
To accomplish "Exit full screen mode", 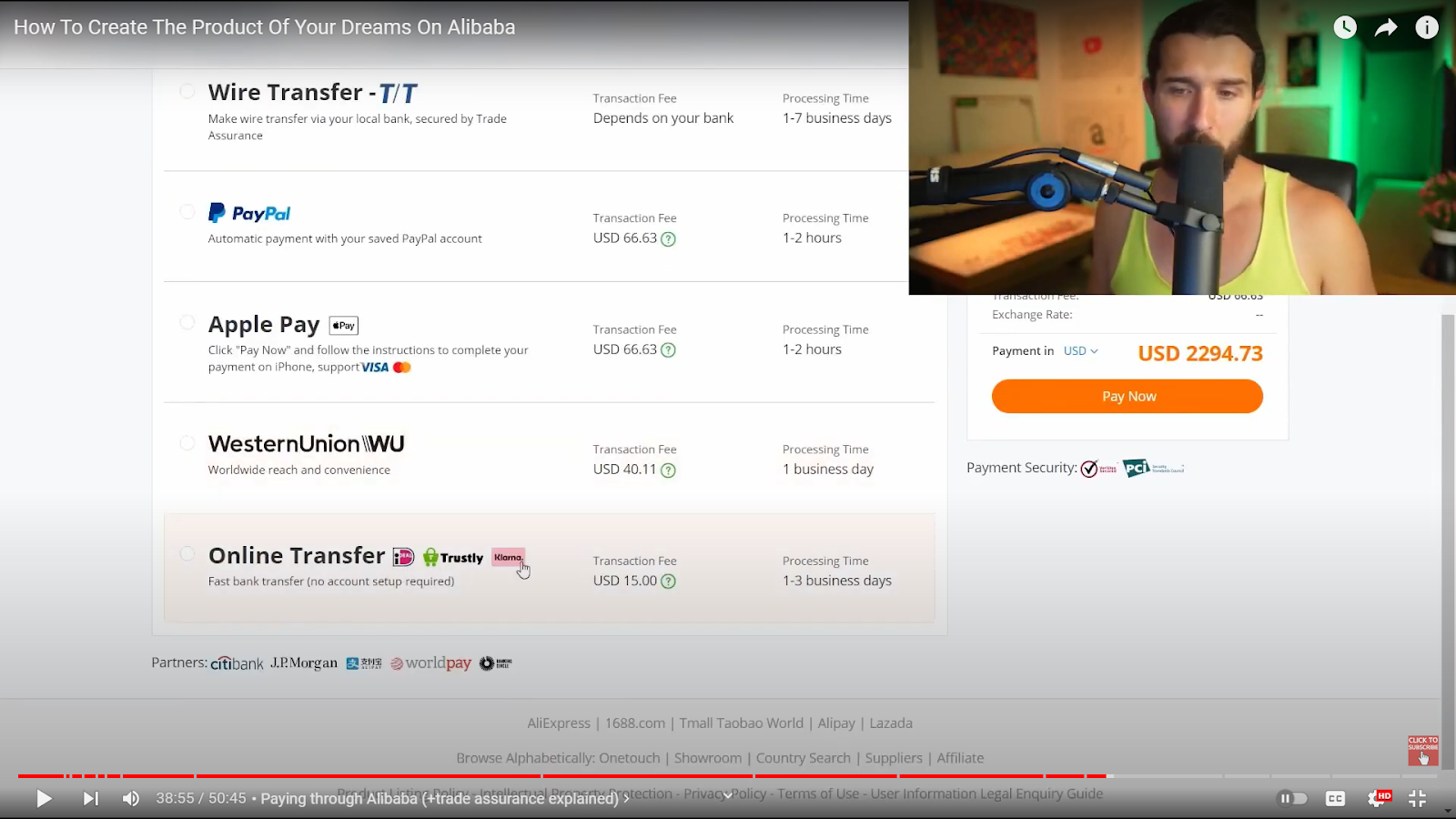I will pos(1417,798).
